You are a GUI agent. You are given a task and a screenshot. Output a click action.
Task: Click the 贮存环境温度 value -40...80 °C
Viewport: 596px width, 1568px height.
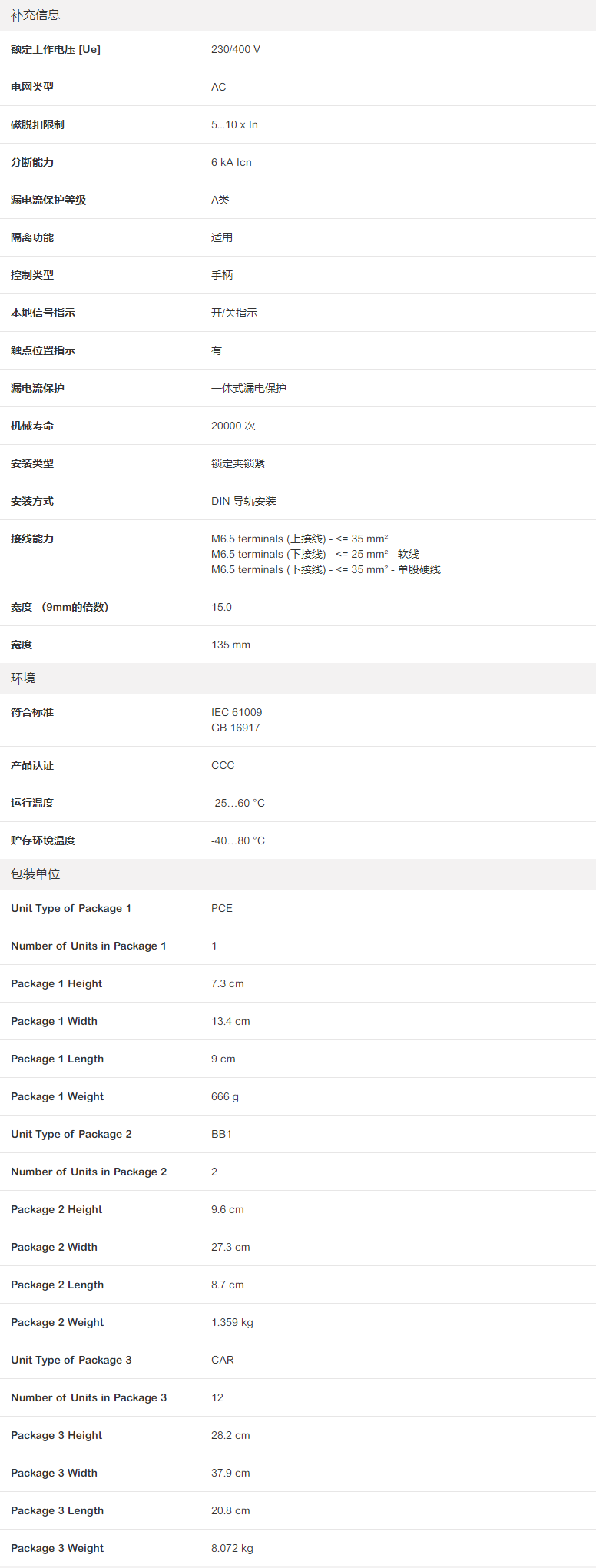238,840
